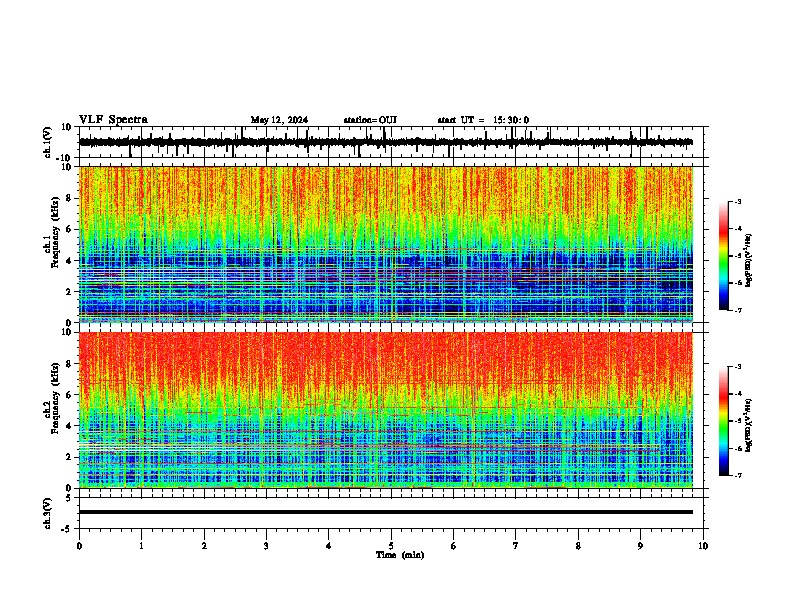Click the ch.1 colorbar log(PSD) label
This screenshot has width=792, height=612.
tap(749, 260)
